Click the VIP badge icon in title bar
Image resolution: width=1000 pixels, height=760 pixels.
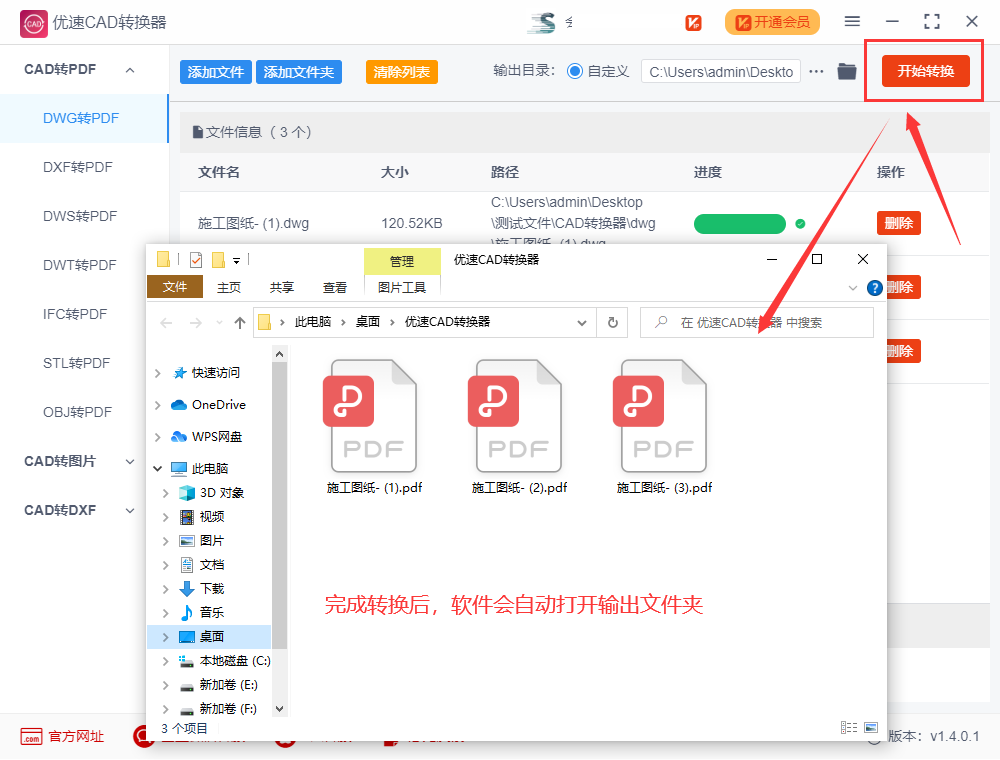pos(693,23)
